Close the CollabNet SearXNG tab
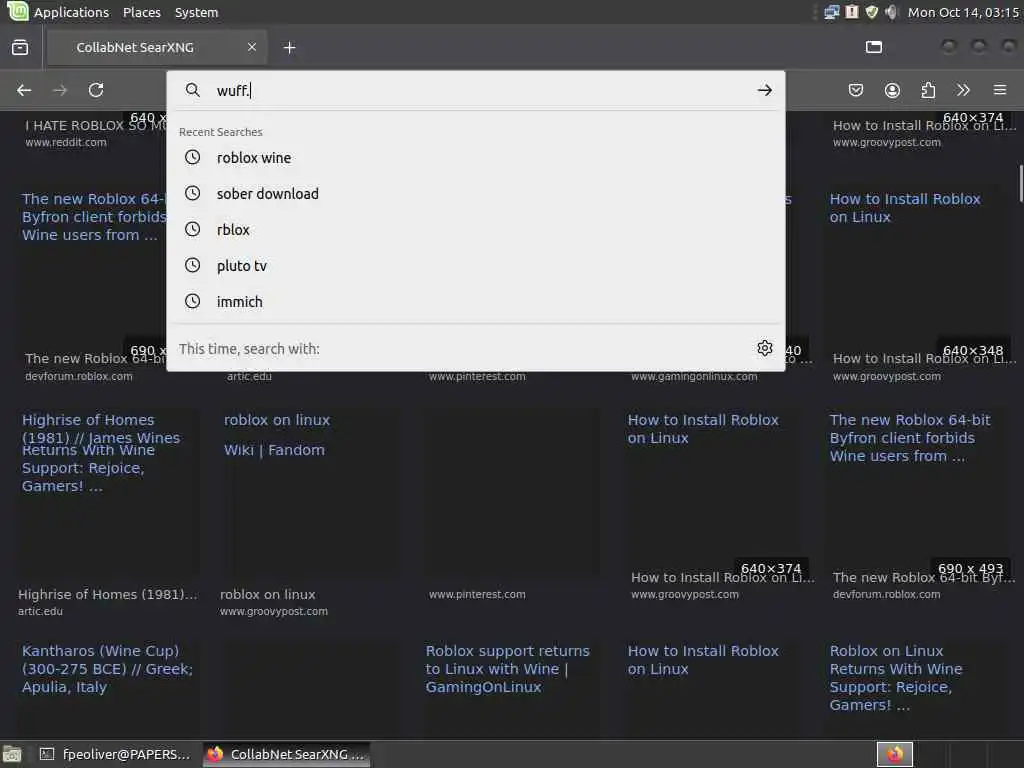Screen dimensions: 1024x768 [x=252, y=47]
